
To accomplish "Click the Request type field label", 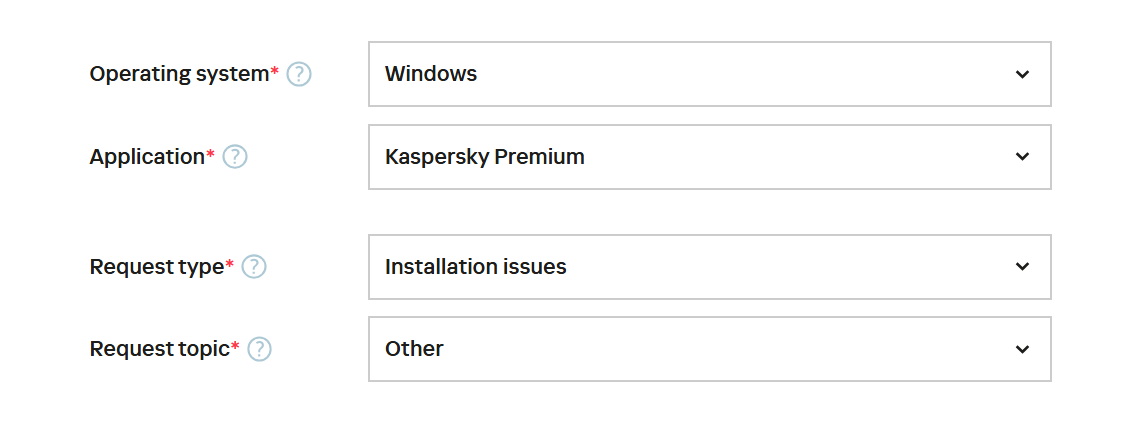I will [157, 267].
